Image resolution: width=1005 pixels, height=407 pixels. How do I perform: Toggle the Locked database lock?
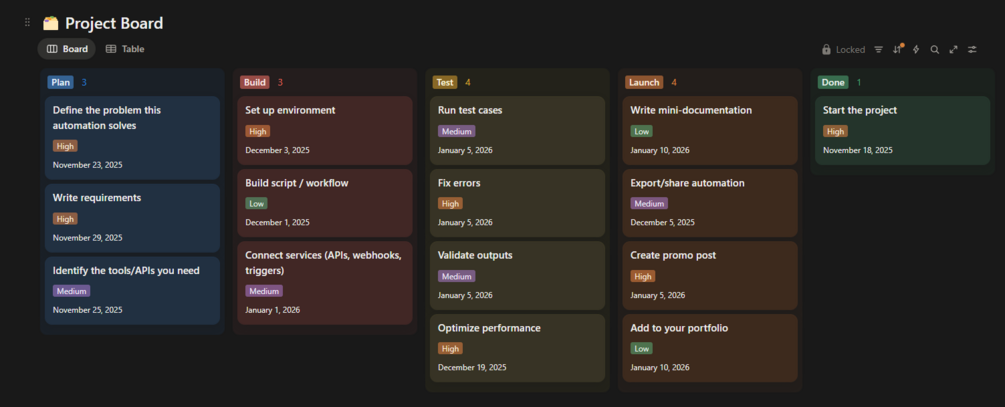click(843, 49)
